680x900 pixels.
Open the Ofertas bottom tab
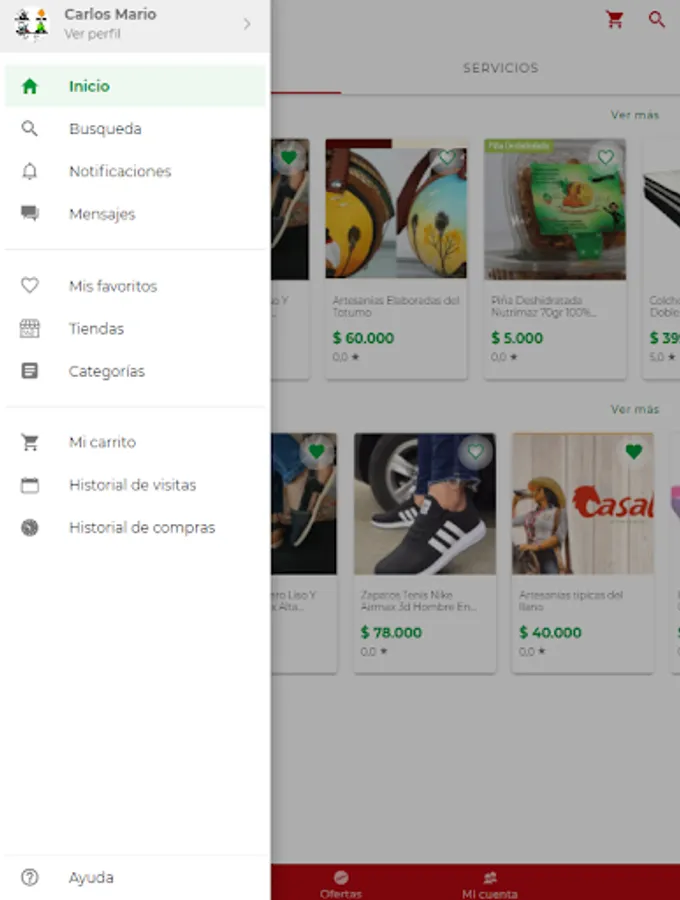tap(341, 883)
